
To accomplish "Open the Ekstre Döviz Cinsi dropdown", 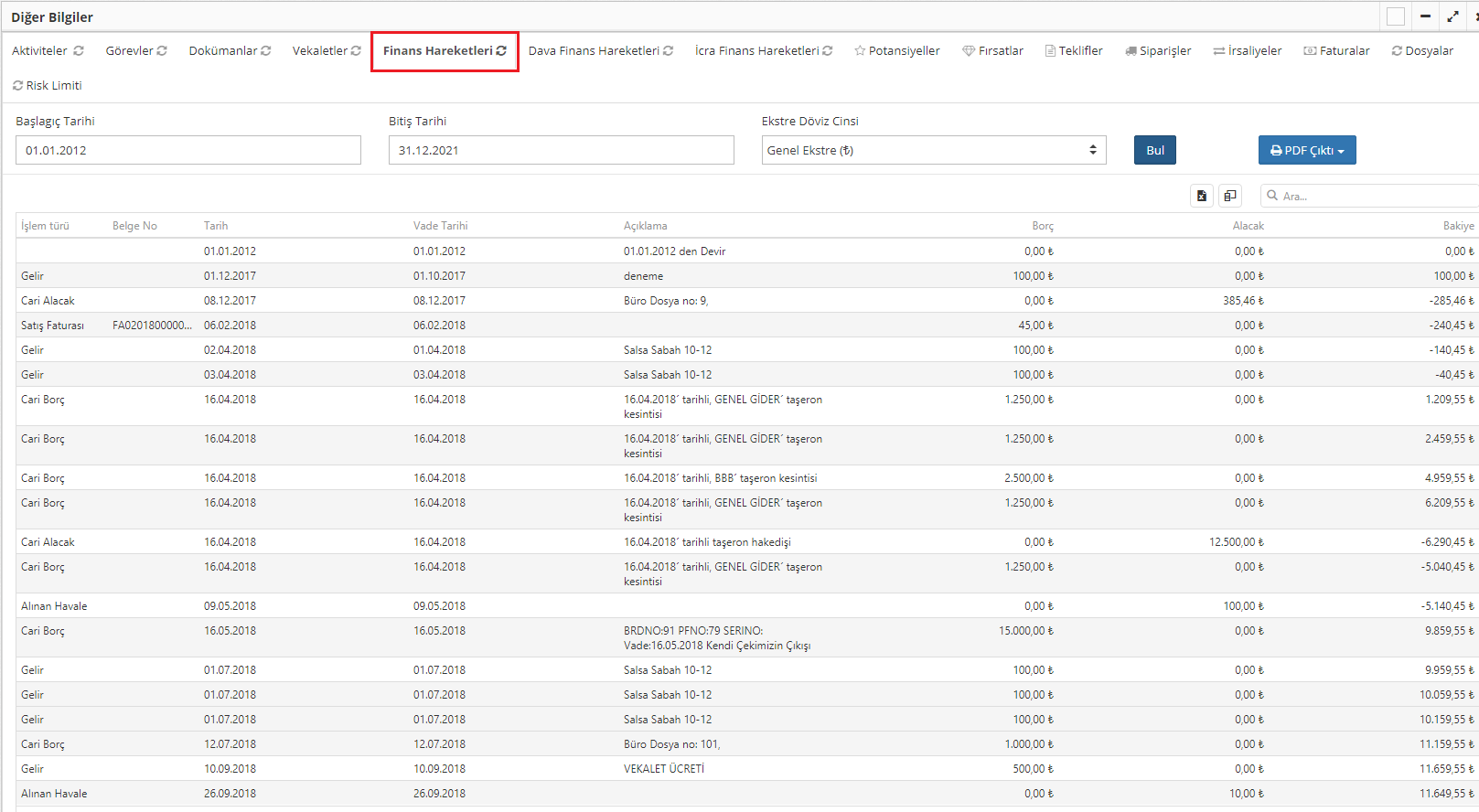I will tap(933, 150).
